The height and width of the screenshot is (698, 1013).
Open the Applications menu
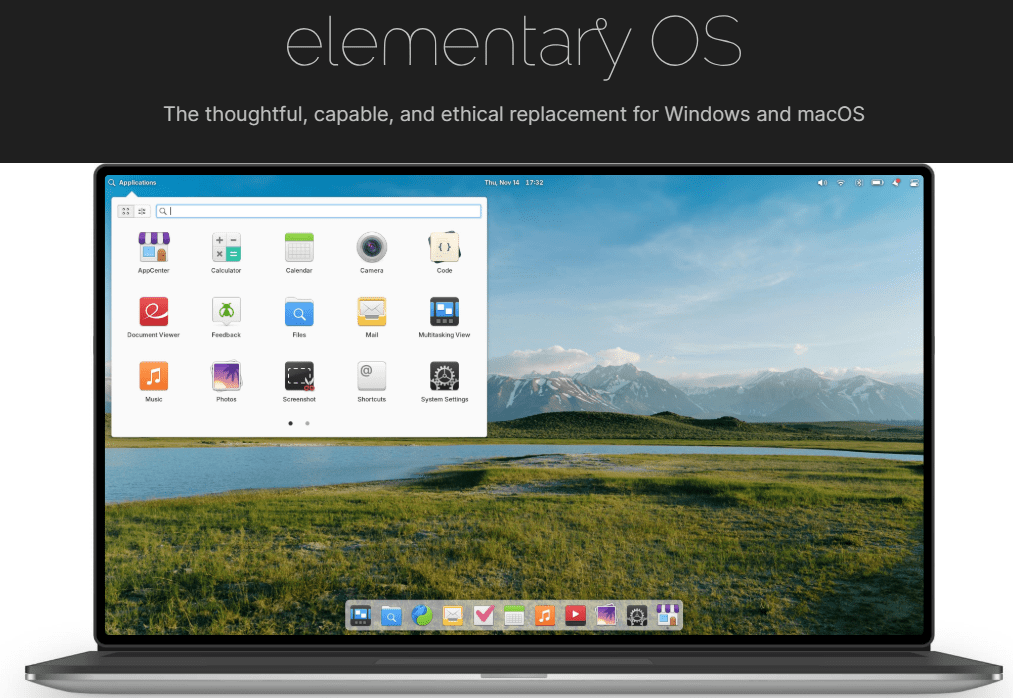[135, 182]
